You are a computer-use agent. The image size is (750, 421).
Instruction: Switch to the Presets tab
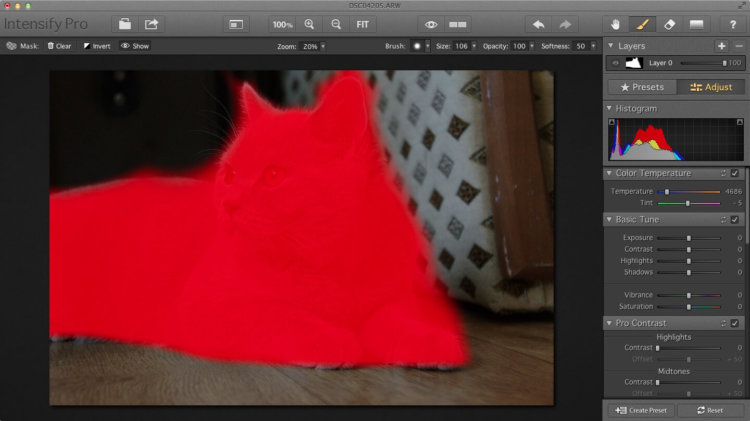pos(642,87)
